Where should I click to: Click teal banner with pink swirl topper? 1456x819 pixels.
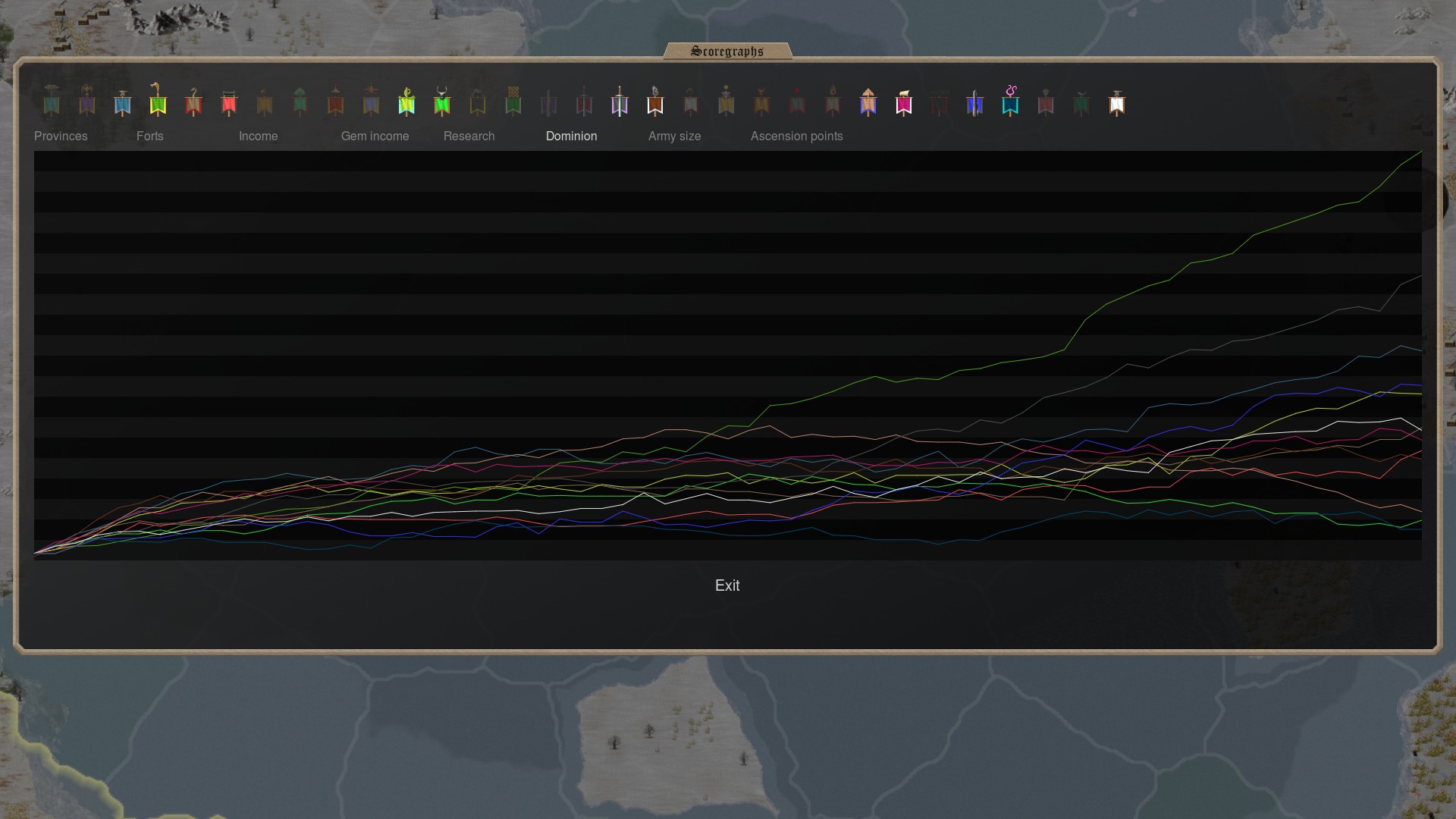click(1010, 100)
